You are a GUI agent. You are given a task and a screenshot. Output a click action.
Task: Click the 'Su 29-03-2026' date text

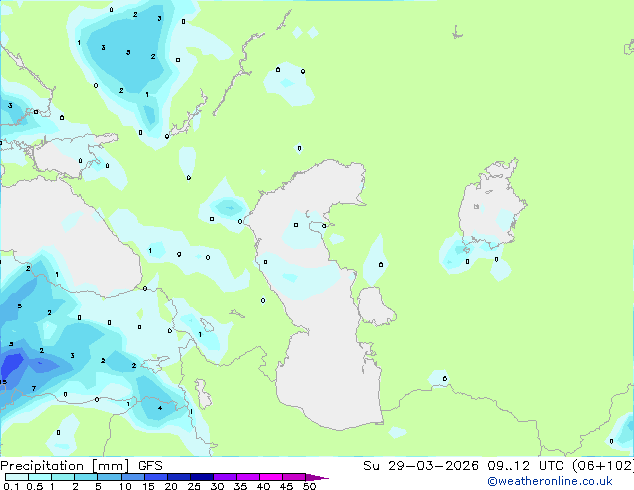click(x=421, y=466)
